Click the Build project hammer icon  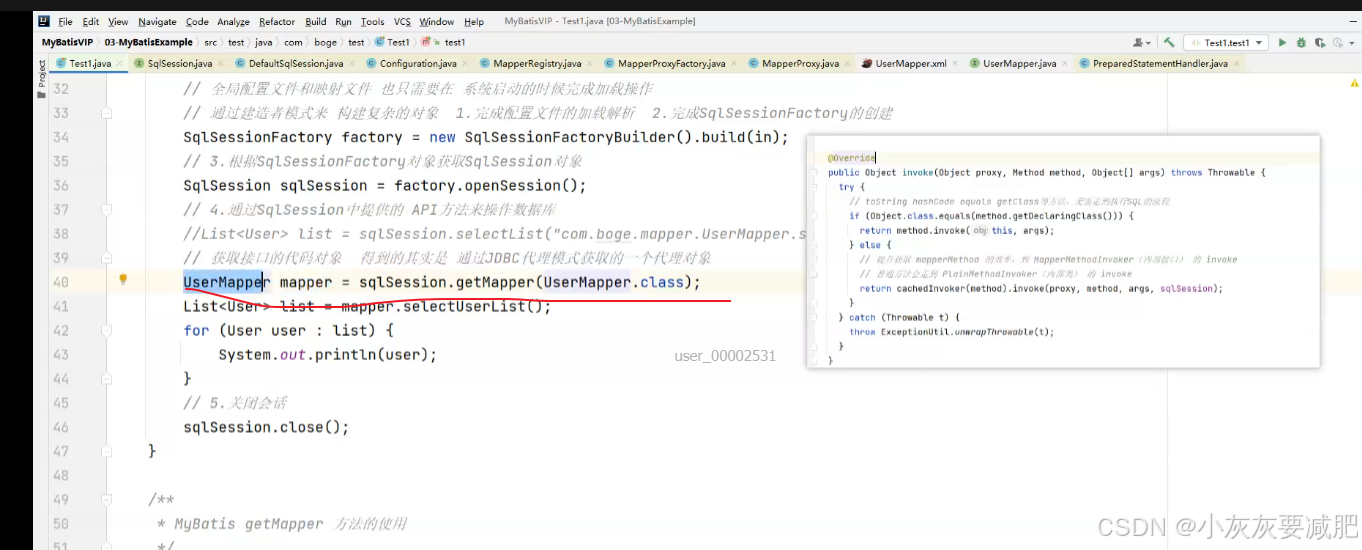(x=1168, y=43)
